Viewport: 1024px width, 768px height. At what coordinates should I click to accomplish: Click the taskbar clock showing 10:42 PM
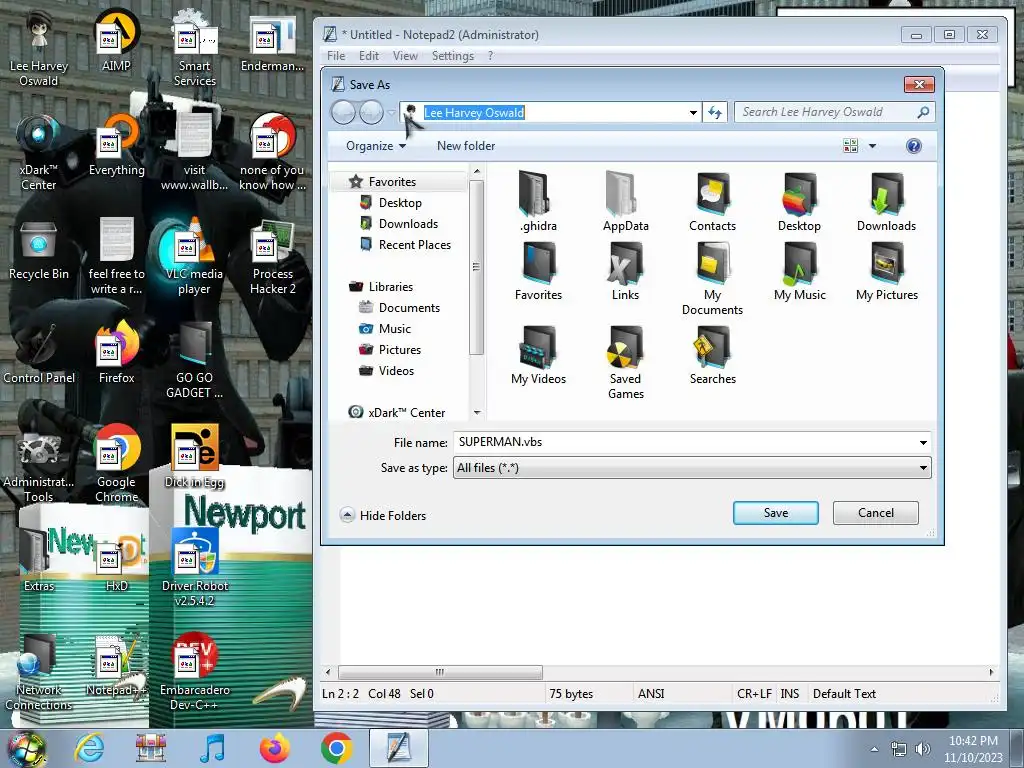973,748
